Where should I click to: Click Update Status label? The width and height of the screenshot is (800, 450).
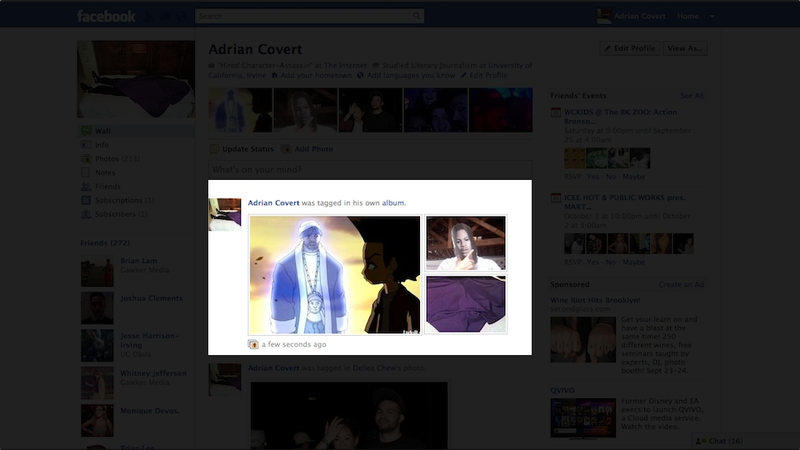[x=248, y=149]
